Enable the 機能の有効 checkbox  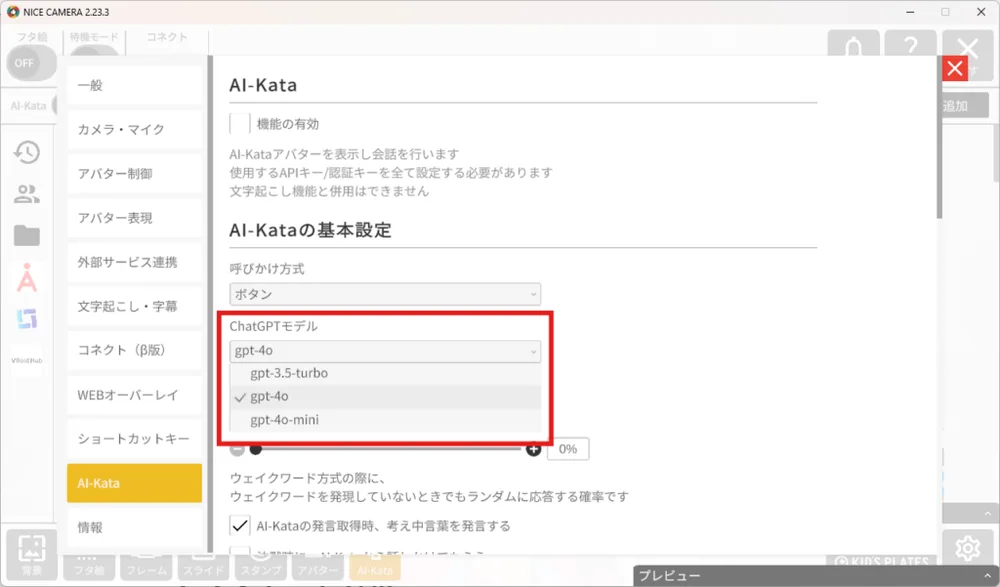(x=240, y=124)
